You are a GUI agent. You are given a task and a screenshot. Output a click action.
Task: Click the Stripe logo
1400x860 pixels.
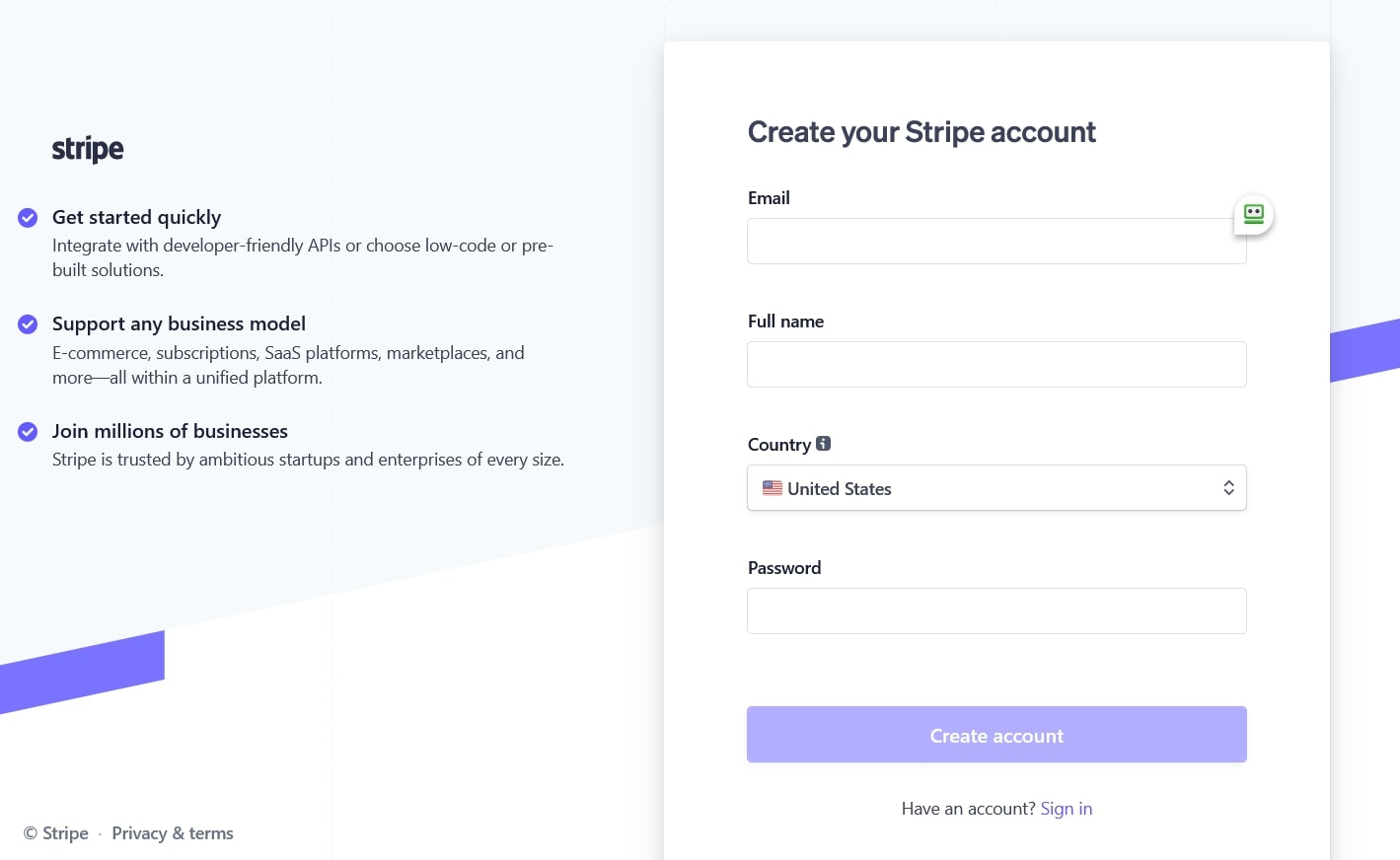(x=87, y=148)
